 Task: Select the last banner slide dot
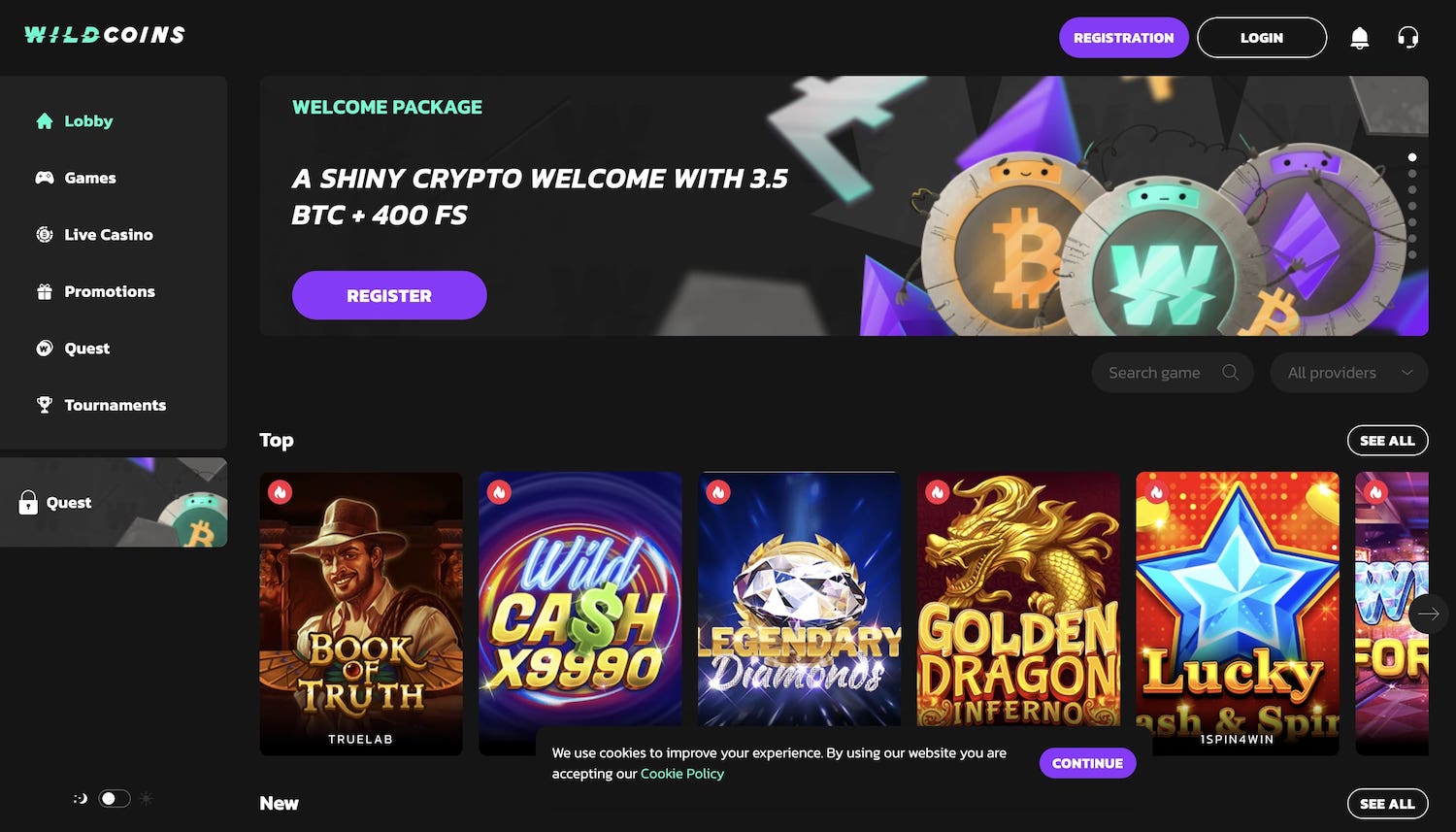point(1412,254)
